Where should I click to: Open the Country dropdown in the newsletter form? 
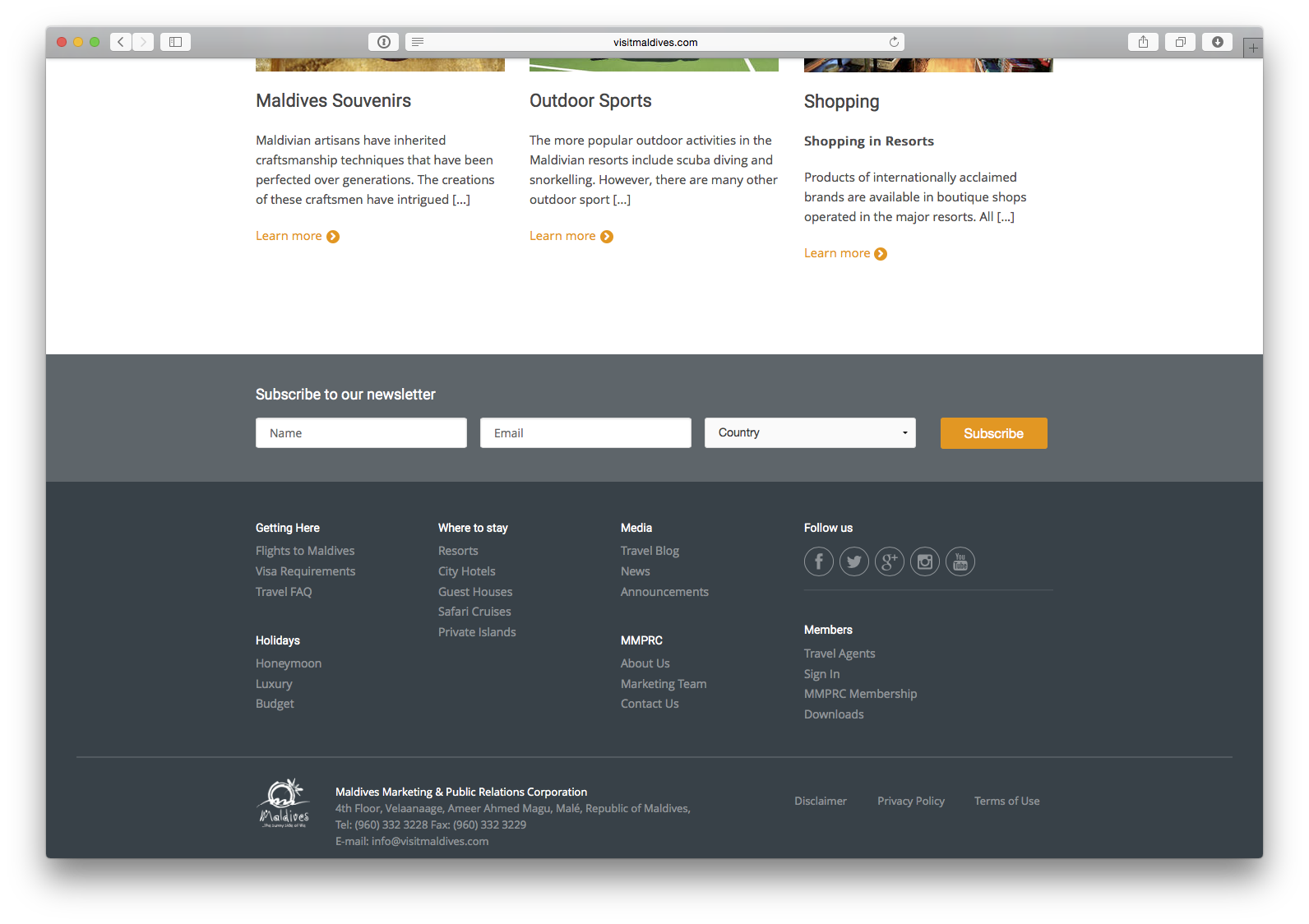pos(810,433)
